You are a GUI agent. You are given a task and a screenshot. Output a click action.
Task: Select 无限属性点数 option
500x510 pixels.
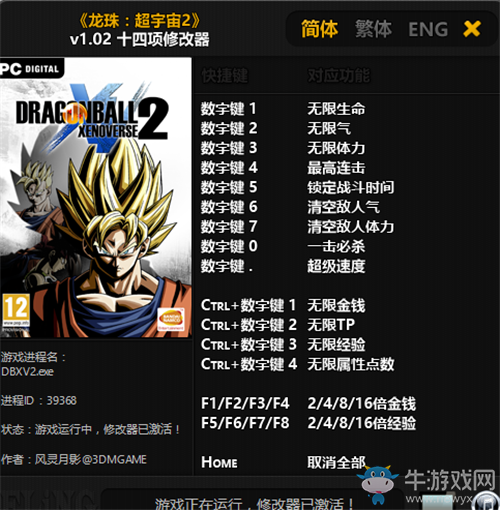(351, 364)
